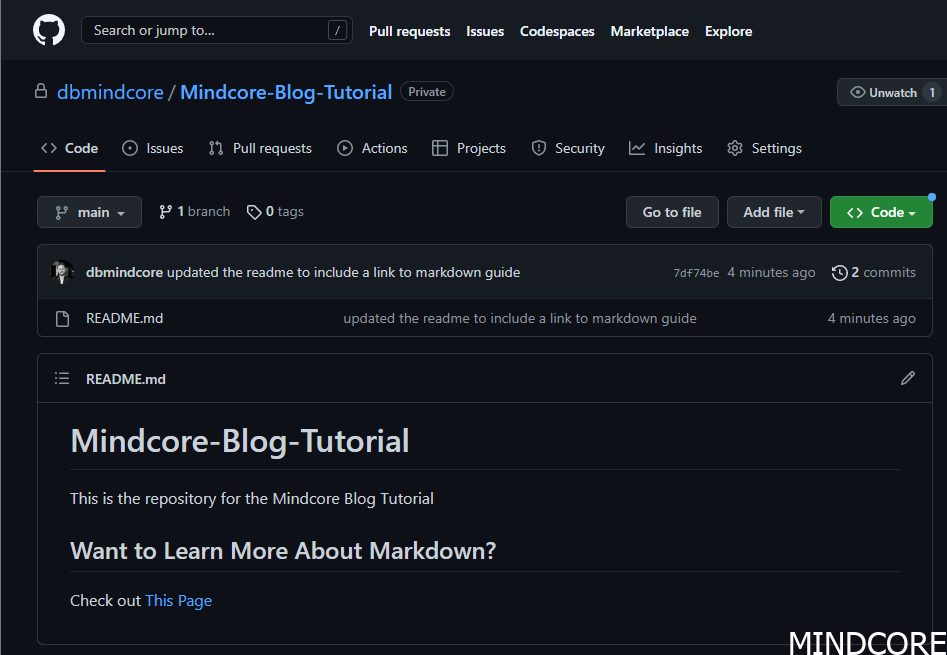Edit the README with the pencil icon

click(907, 378)
